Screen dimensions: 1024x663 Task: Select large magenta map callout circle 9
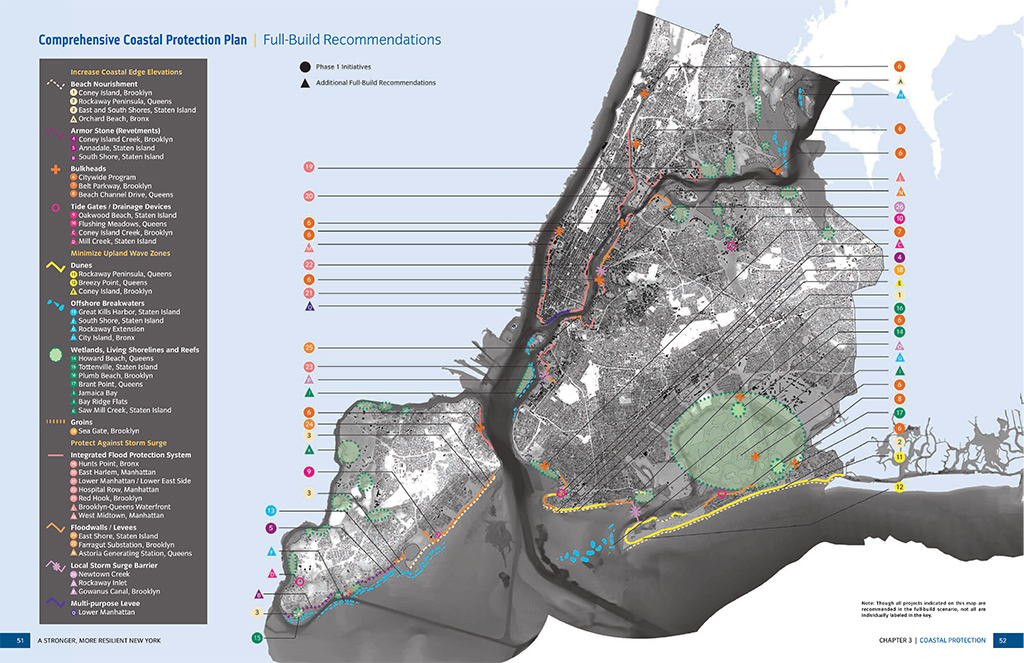(x=309, y=472)
